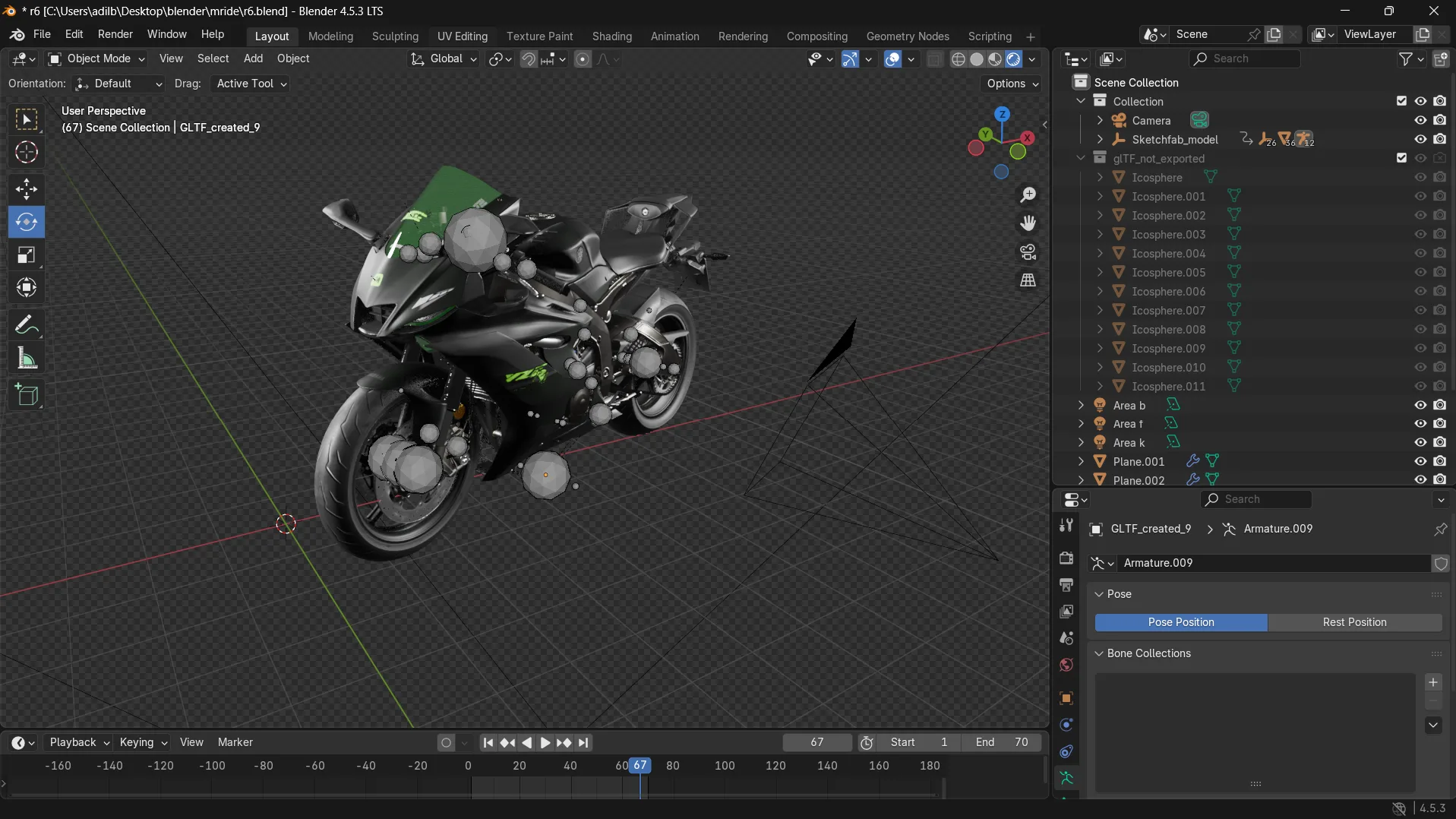Switch to the Shading workspace tab
Viewport: 1456px width, 819px height.
point(611,36)
